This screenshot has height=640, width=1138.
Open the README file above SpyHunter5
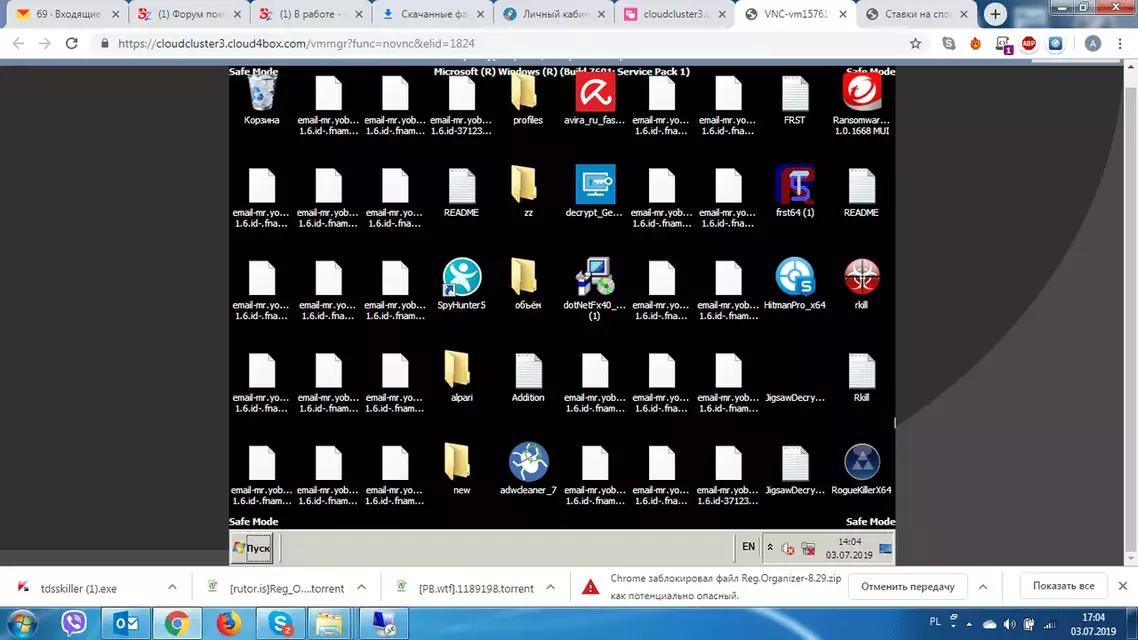(462, 192)
